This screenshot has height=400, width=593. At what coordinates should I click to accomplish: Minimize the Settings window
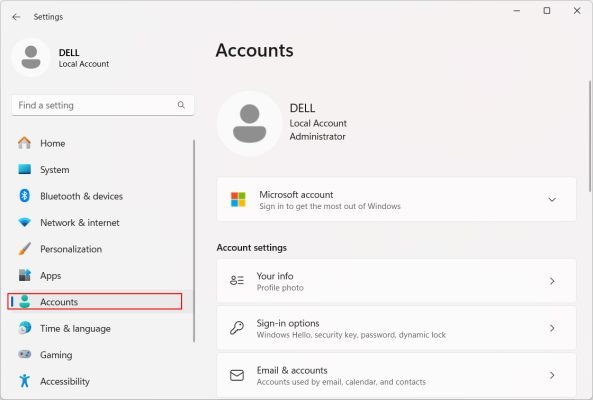[x=517, y=11]
